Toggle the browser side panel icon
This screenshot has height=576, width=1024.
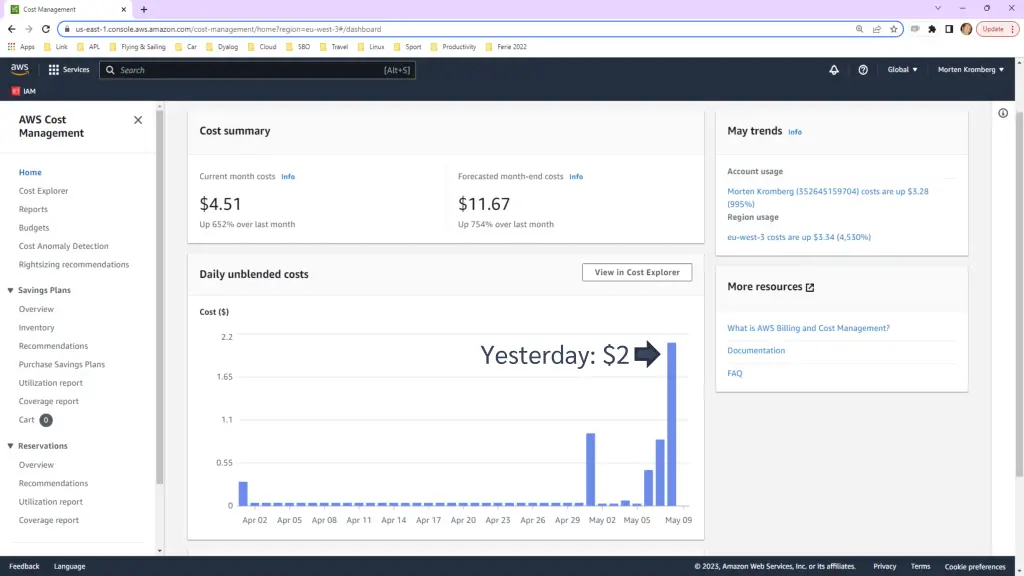[949, 29]
